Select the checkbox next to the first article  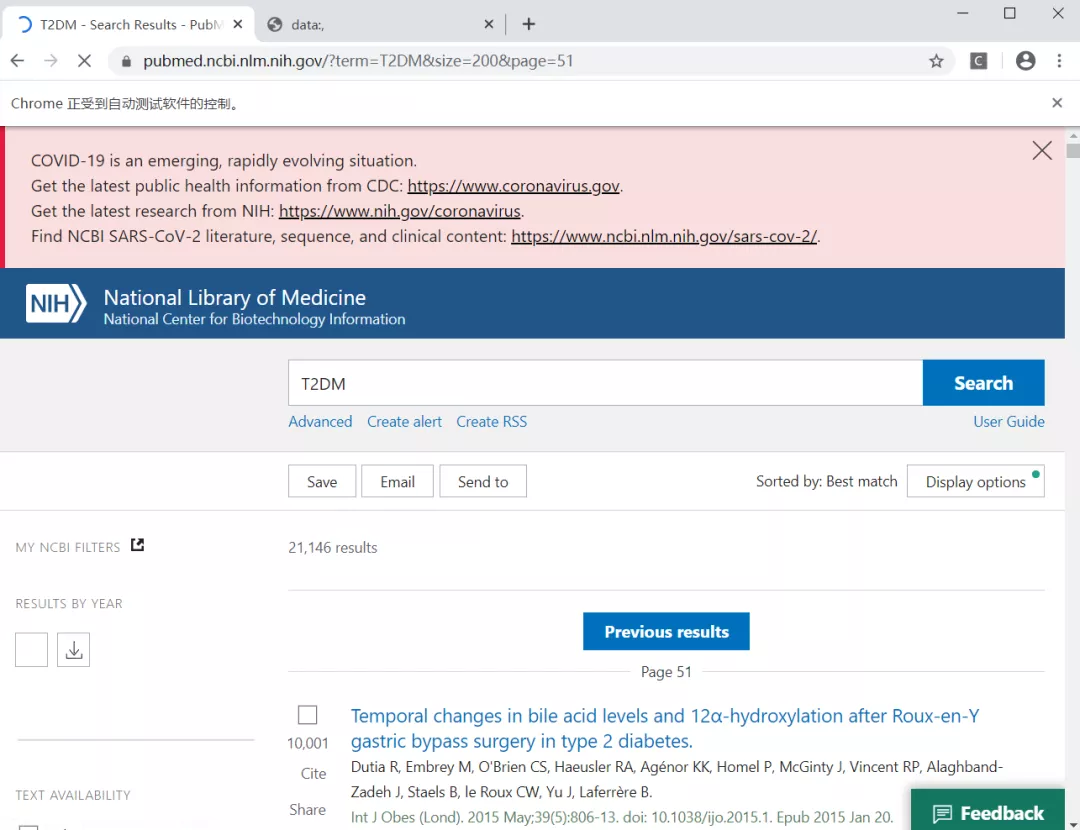coord(307,714)
